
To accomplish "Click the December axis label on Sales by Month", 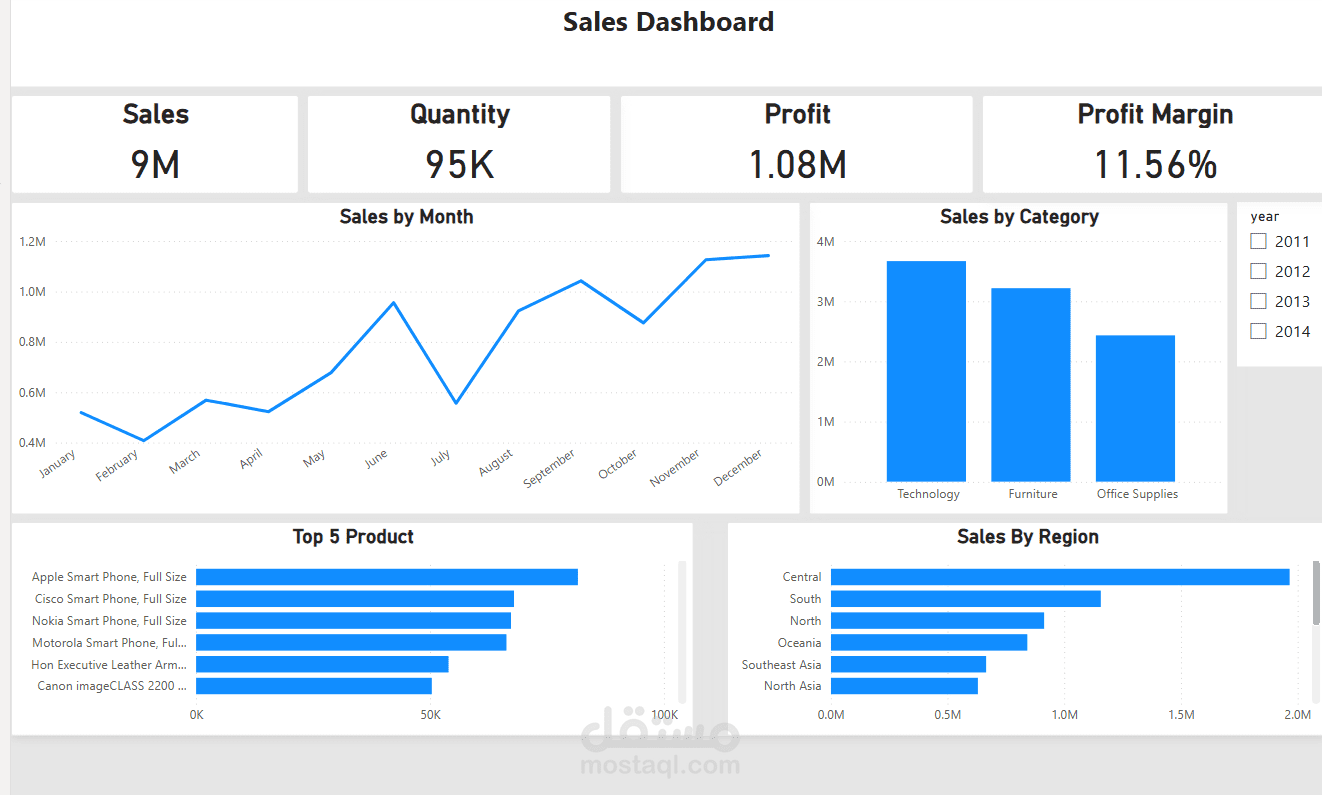I will point(737,468).
